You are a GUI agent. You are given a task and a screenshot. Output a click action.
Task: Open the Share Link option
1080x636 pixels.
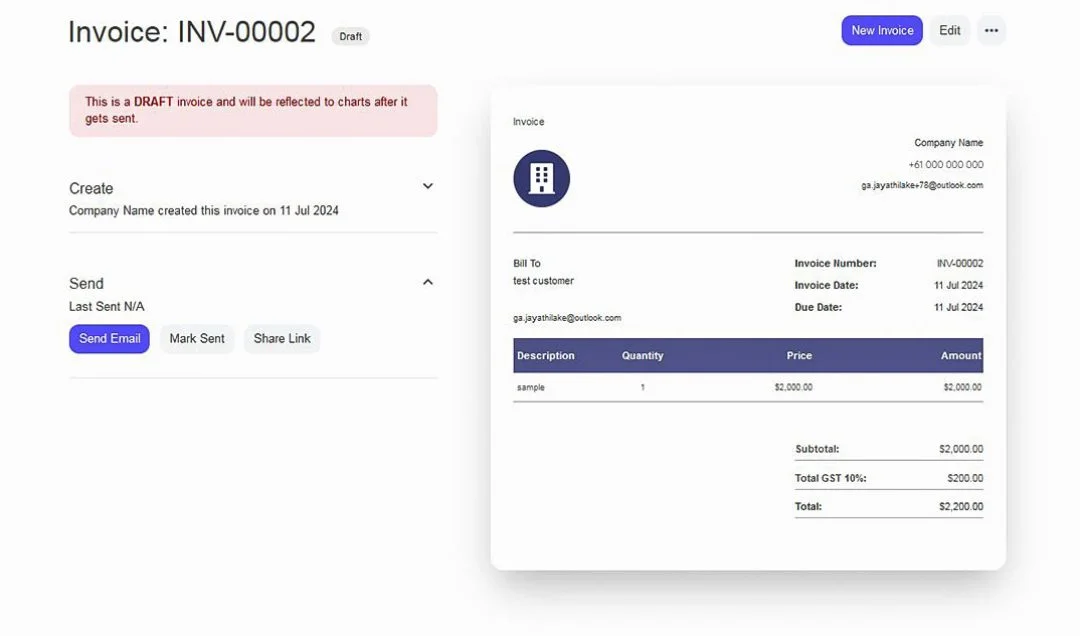(x=282, y=339)
